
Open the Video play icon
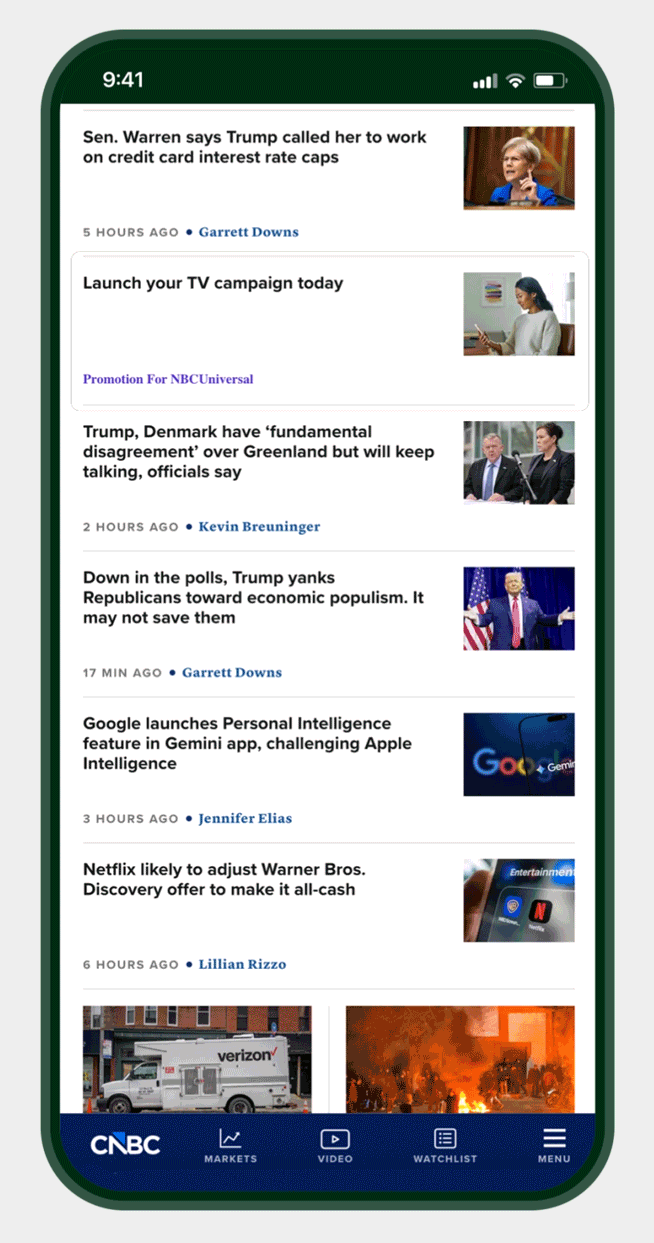point(335,1139)
